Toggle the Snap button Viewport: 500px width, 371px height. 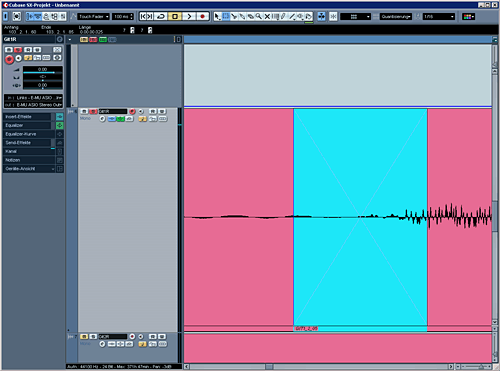pyautogui.click(x=333, y=16)
